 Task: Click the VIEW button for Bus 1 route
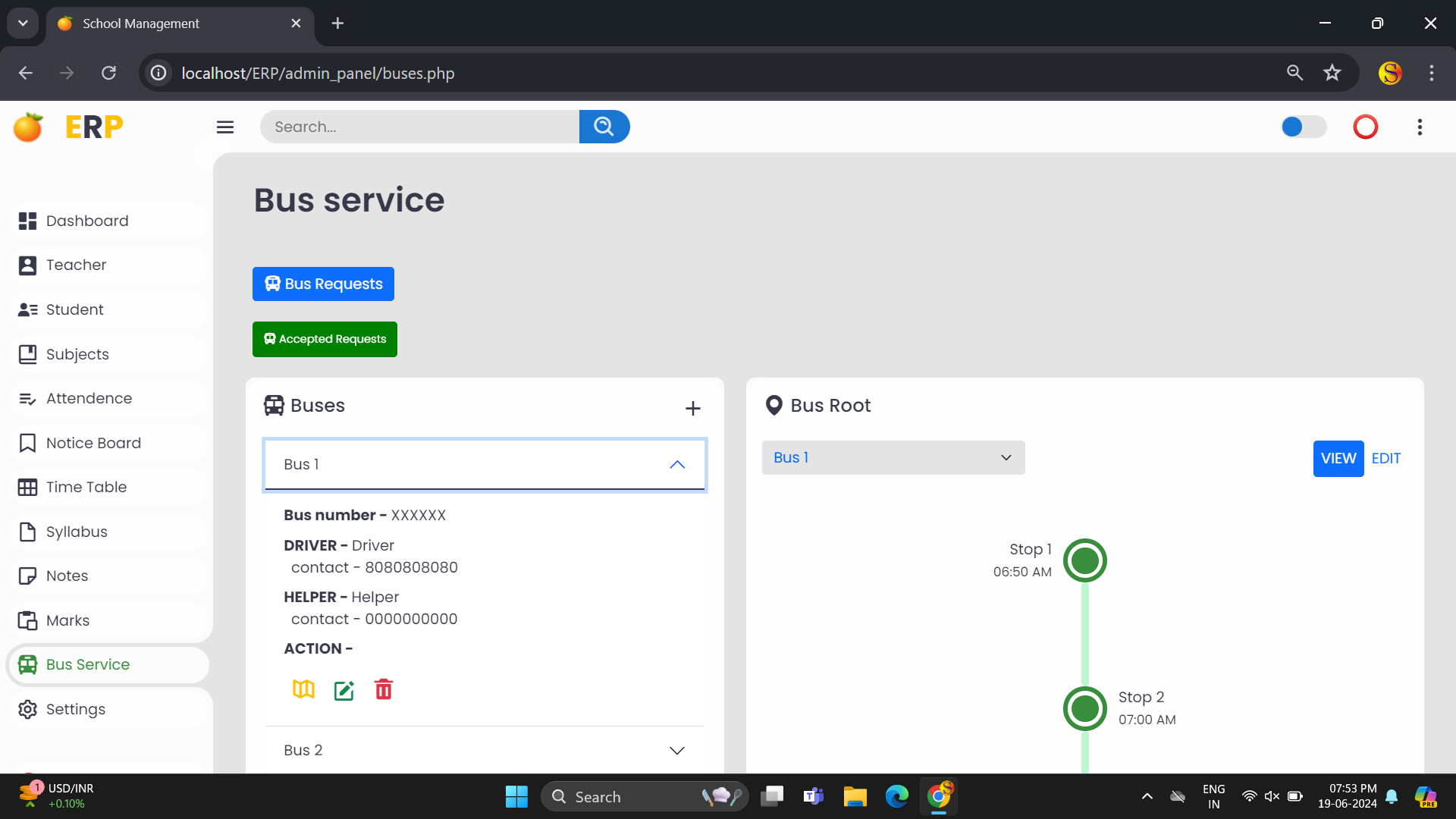tap(1338, 459)
